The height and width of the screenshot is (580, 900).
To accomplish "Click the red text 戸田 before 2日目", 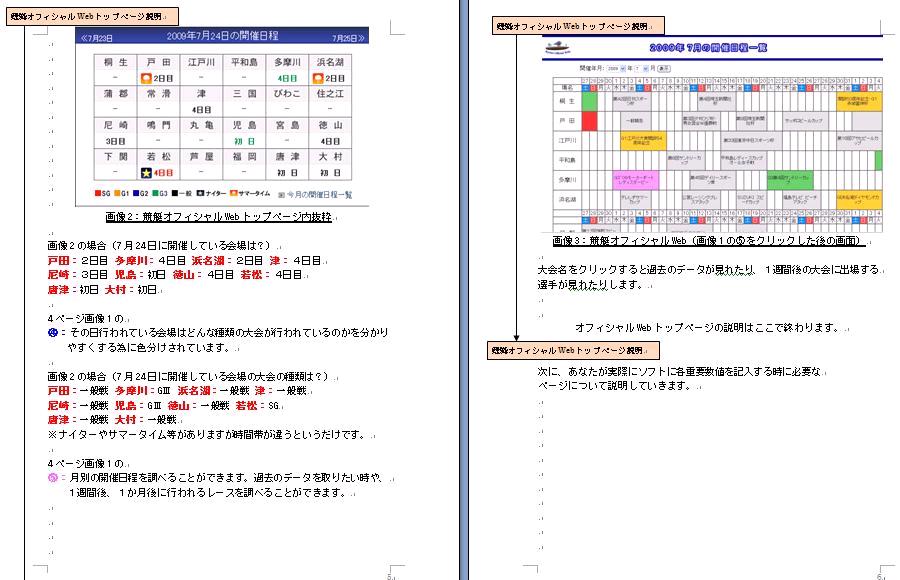I will click(x=58, y=260).
